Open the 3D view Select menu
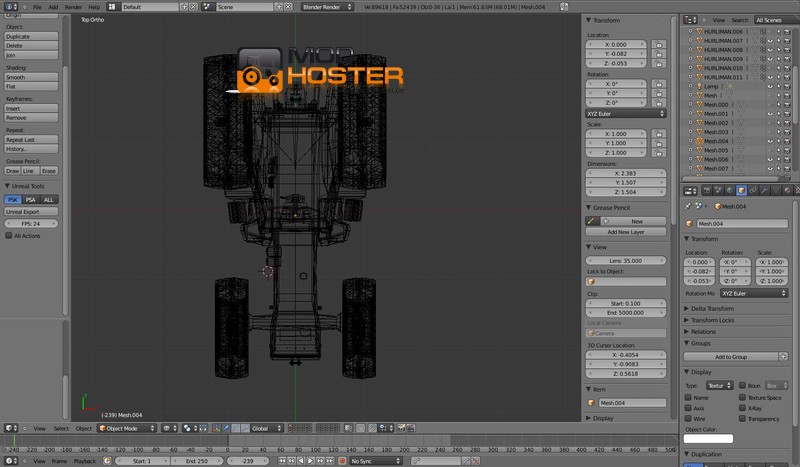The image size is (800, 467). coord(61,429)
